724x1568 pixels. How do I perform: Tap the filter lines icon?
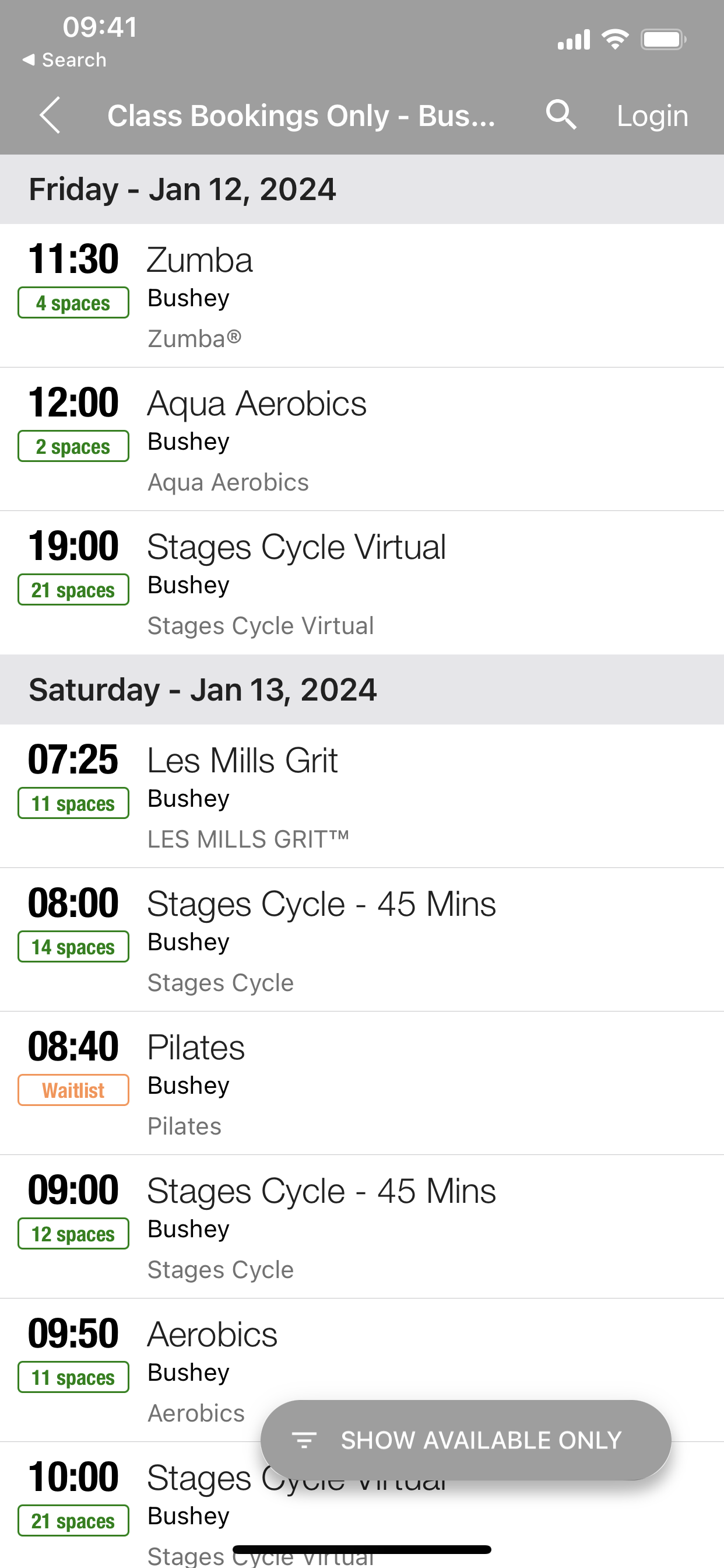pos(304,1440)
